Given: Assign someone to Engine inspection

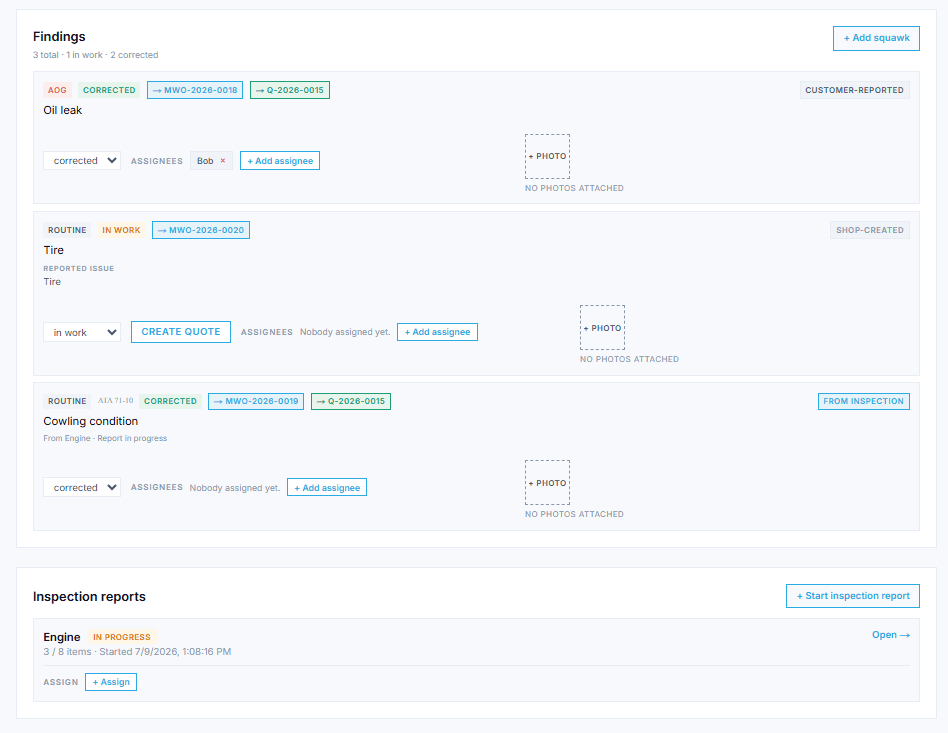Looking at the screenshot, I should [x=111, y=682].
